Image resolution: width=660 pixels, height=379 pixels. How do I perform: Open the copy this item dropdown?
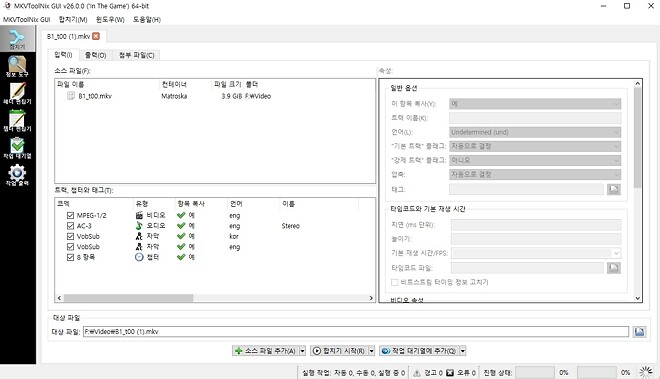tap(535, 104)
